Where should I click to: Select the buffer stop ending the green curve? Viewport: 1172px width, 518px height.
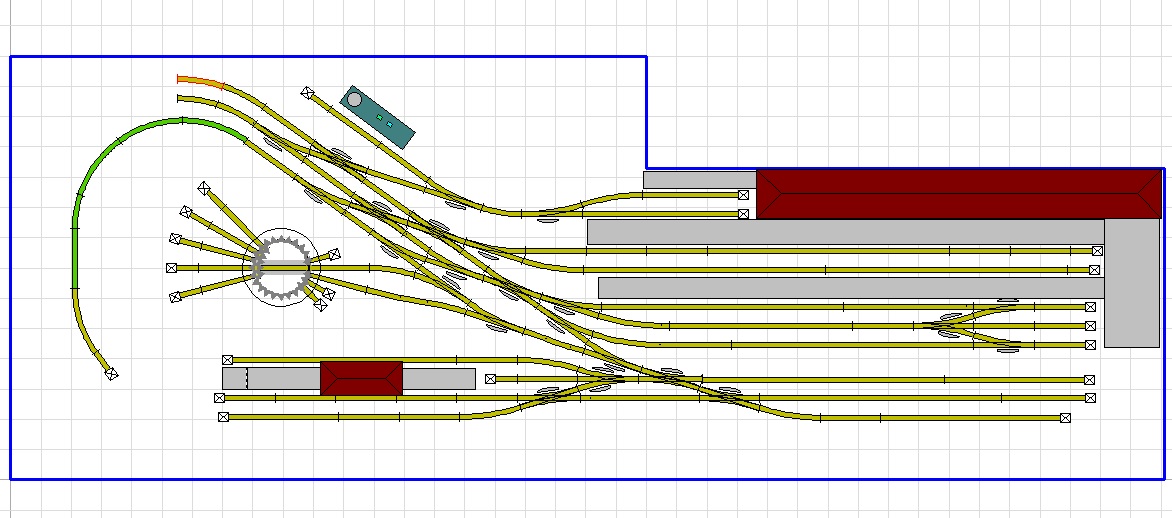tap(112, 374)
